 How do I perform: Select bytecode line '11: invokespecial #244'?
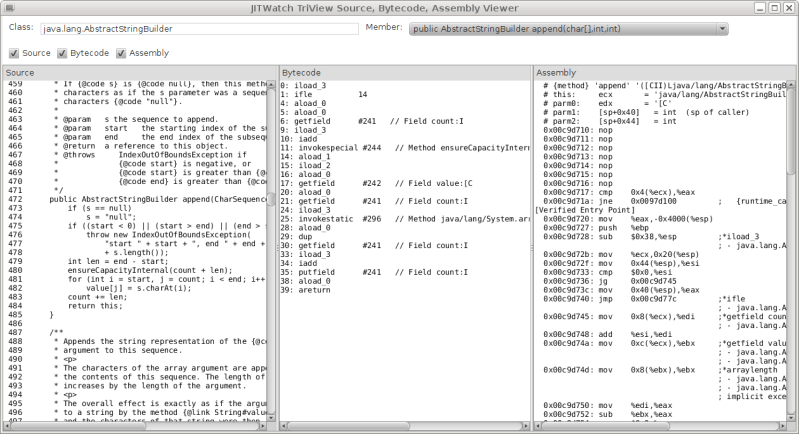click(x=405, y=148)
